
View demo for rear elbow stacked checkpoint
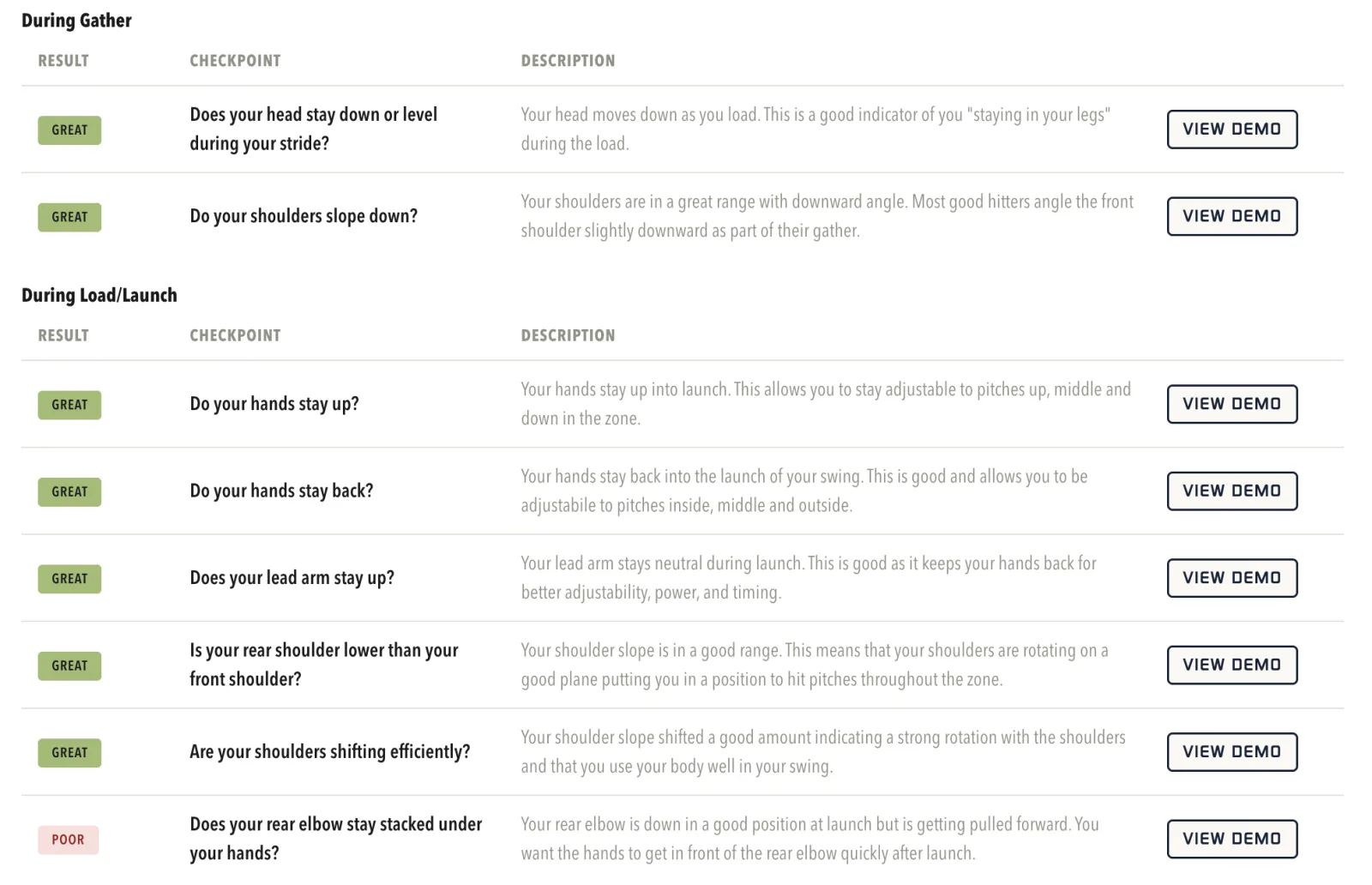(1231, 839)
